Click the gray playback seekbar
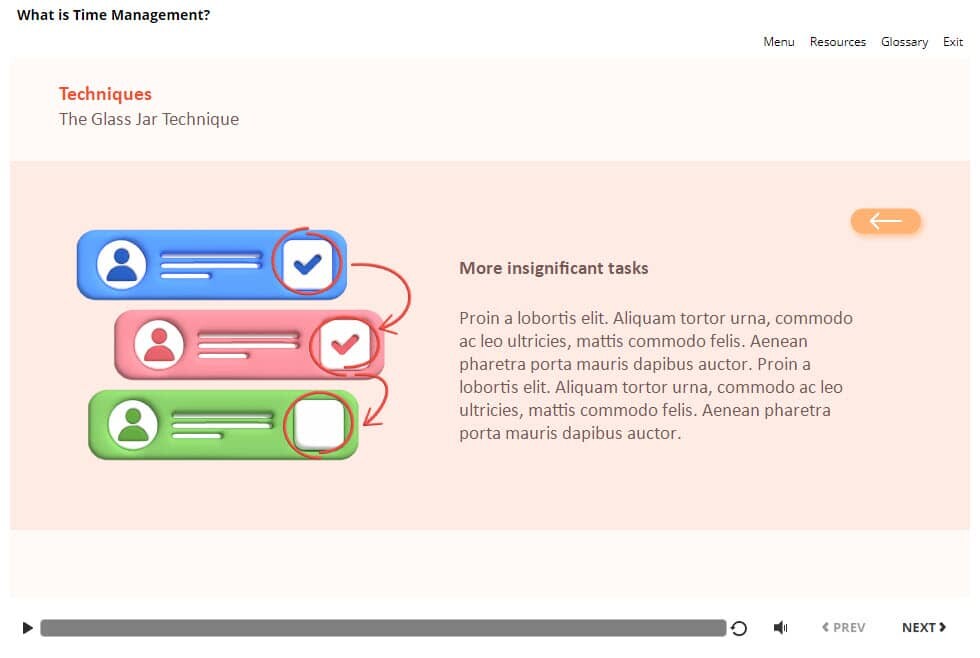The image size is (980, 658). point(383,628)
